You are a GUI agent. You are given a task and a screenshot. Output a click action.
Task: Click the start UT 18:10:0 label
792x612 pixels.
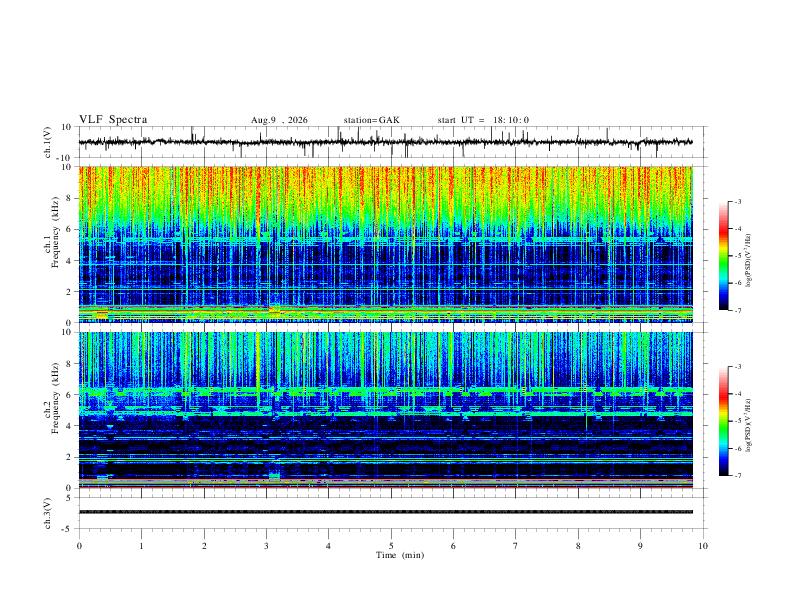coord(483,120)
